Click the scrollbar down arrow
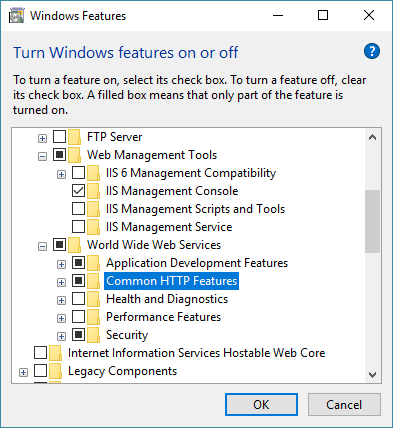 [x=373, y=375]
